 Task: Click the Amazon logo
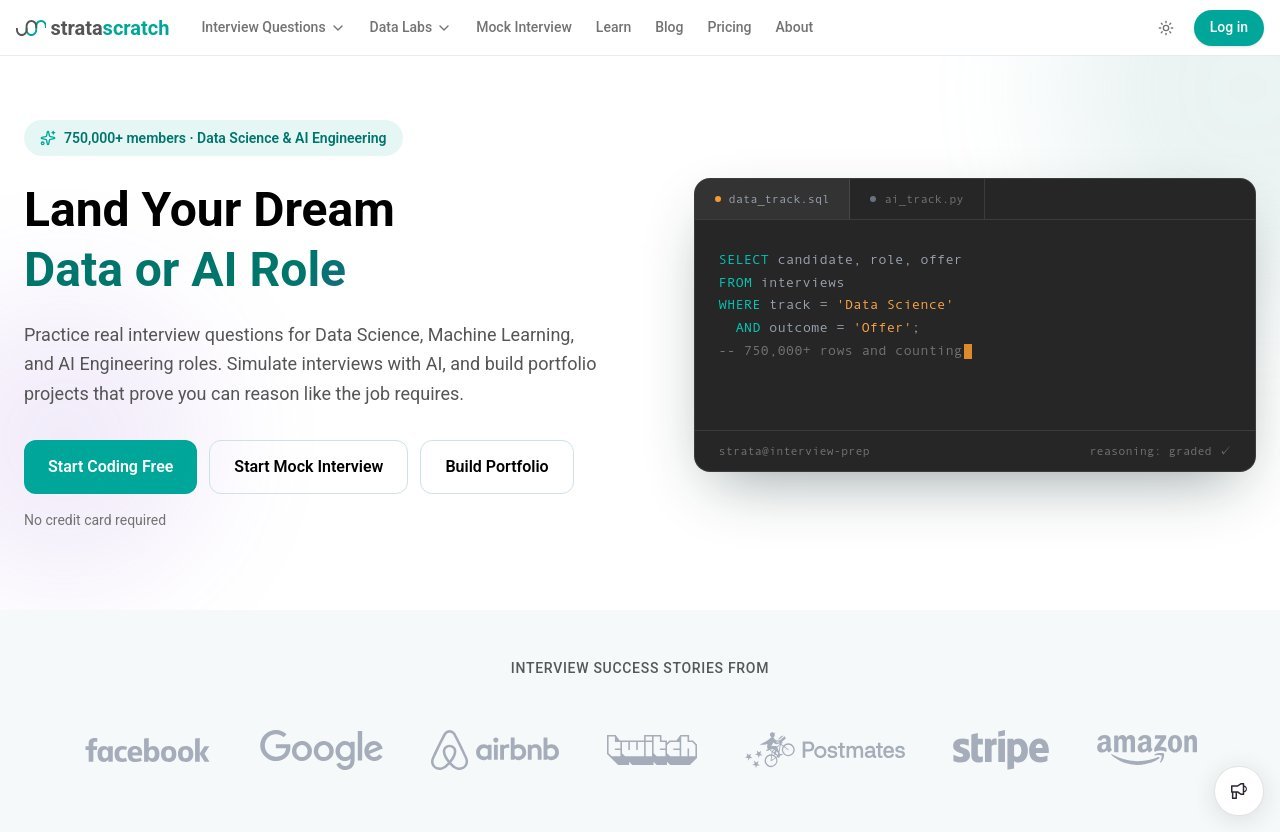(1147, 749)
